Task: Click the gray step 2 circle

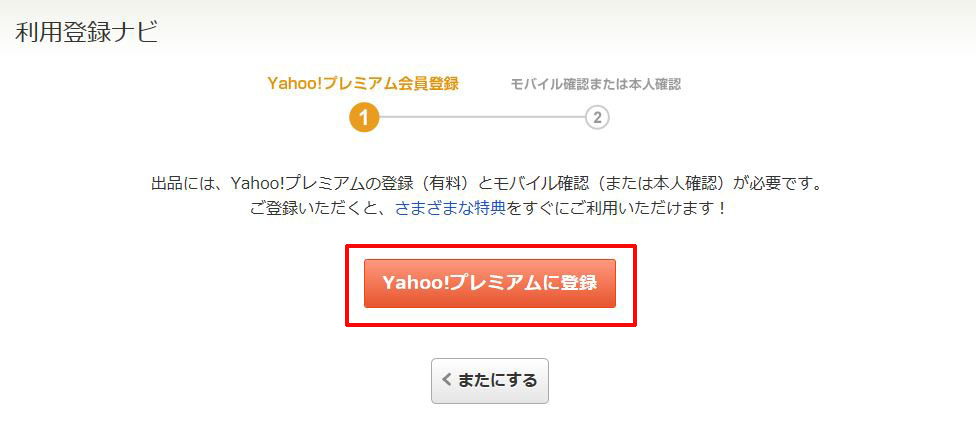Action: [x=597, y=117]
